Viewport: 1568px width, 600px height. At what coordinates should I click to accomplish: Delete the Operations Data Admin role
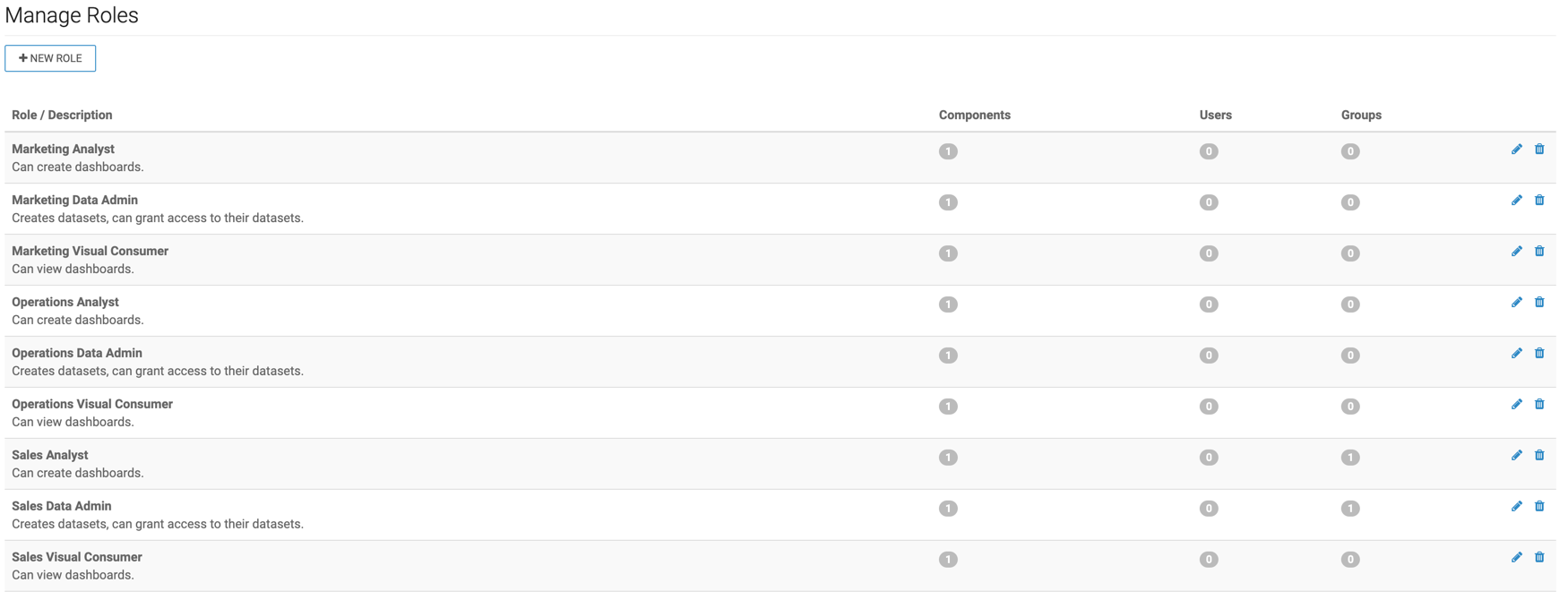click(x=1539, y=354)
